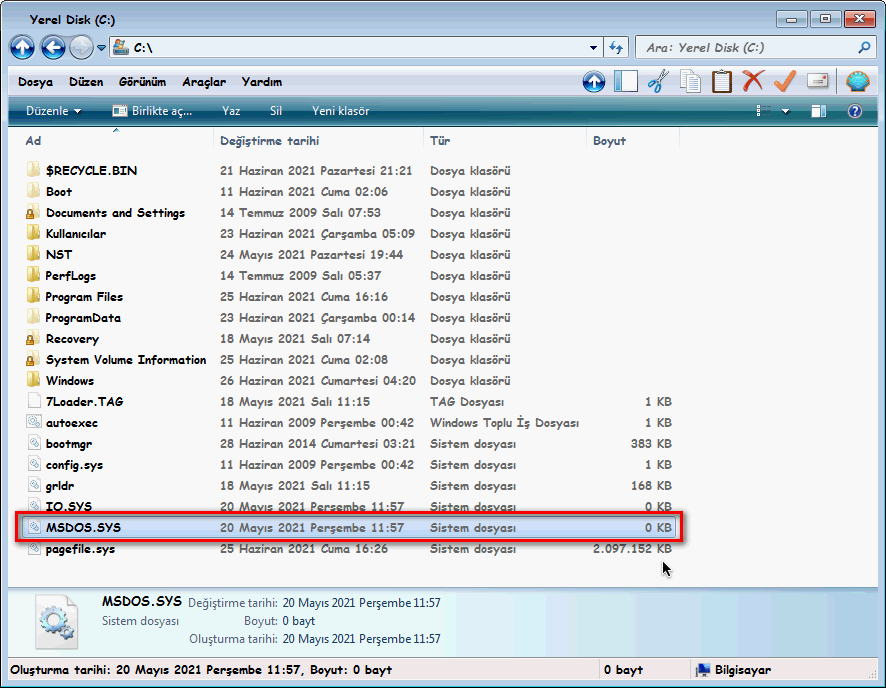The image size is (886, 688).
Task: Select the bootmgr file
Action: pyautogui.click(x=69, y=444)
